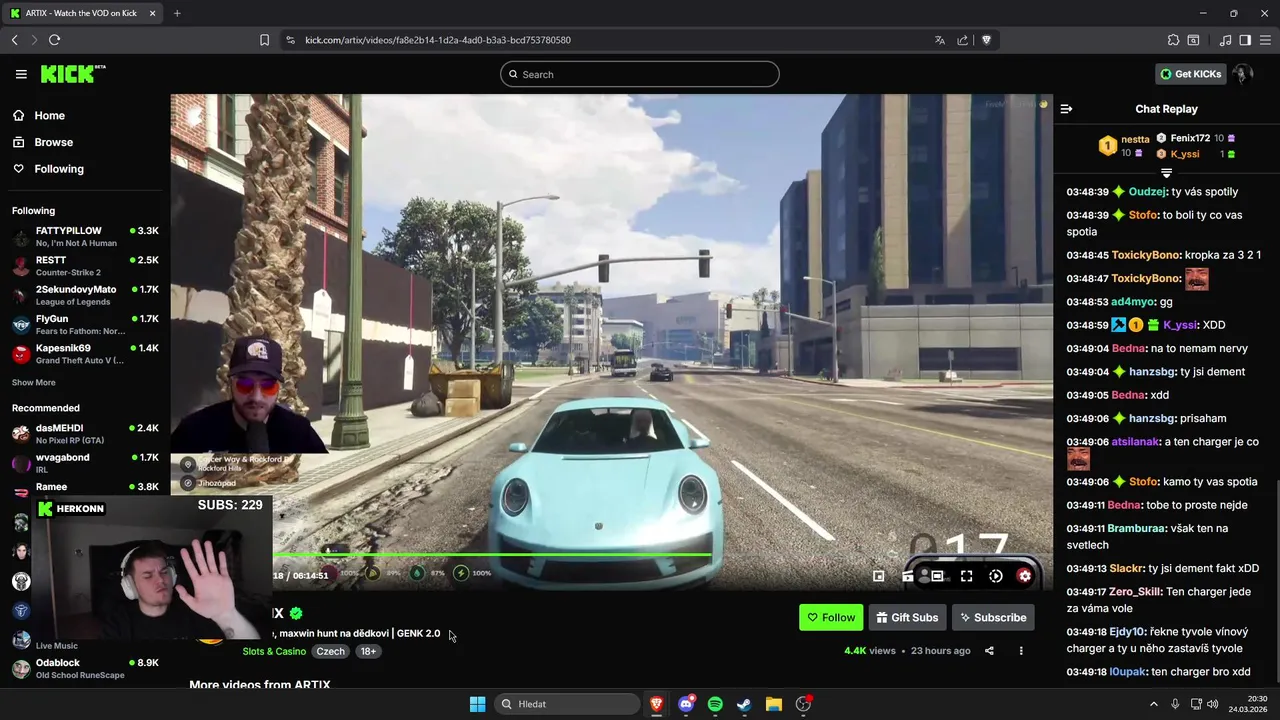Click the Subscribe button
The width and height of the screenshot is (1280, 720).
tap(993, 618)
